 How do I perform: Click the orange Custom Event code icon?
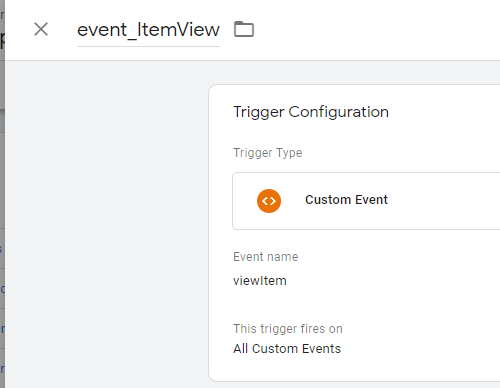[269, 201]
